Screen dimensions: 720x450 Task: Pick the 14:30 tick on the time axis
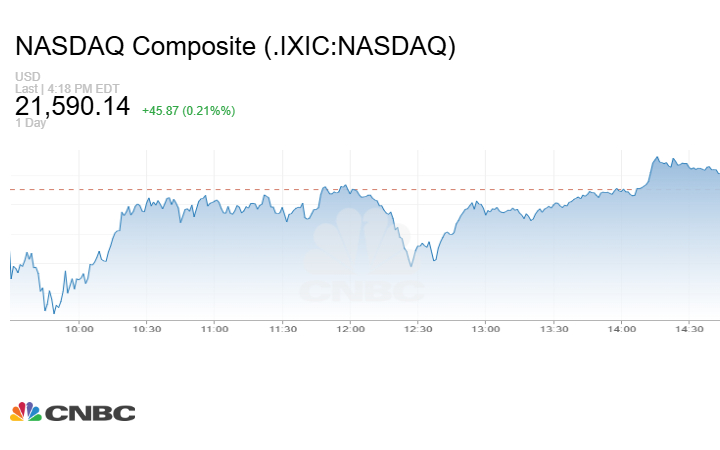pyautogui.click(x=689, y=329)
